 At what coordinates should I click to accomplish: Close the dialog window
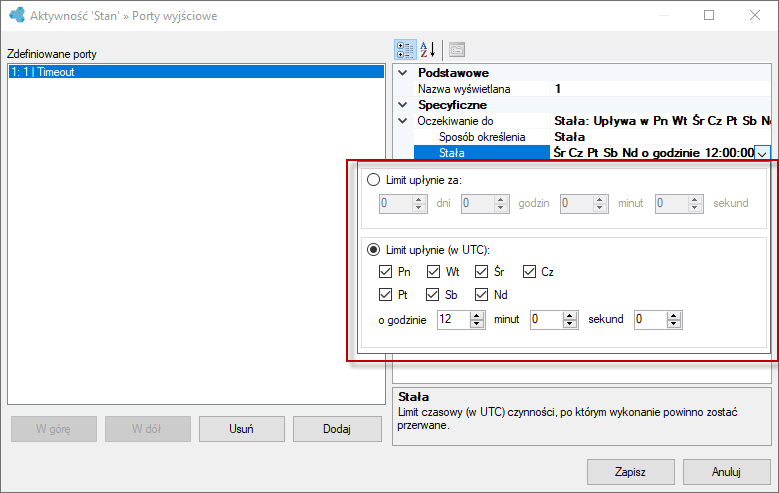(755, 15)
